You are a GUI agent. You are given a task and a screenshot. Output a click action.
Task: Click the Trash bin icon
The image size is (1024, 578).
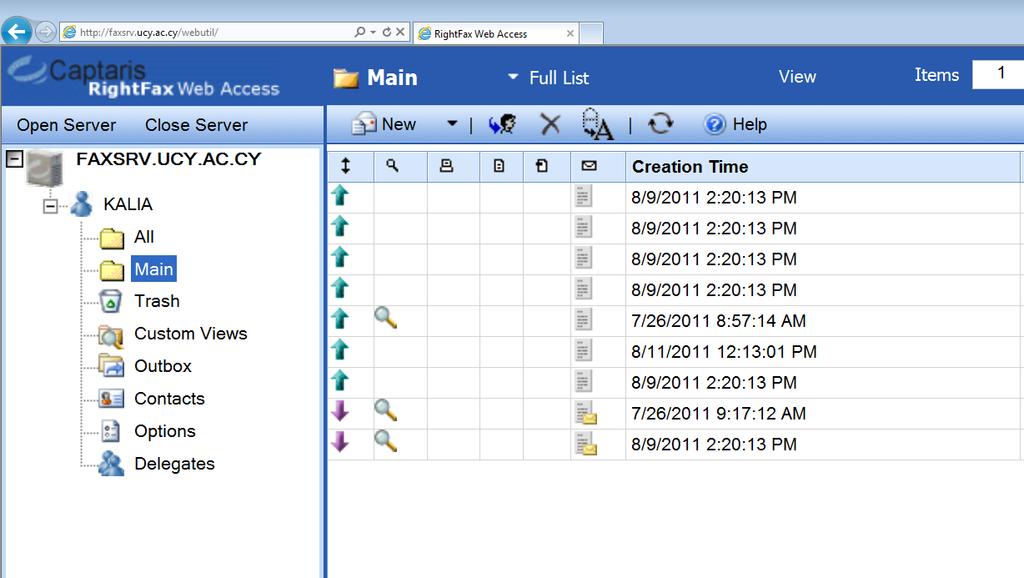click(110, 302)
